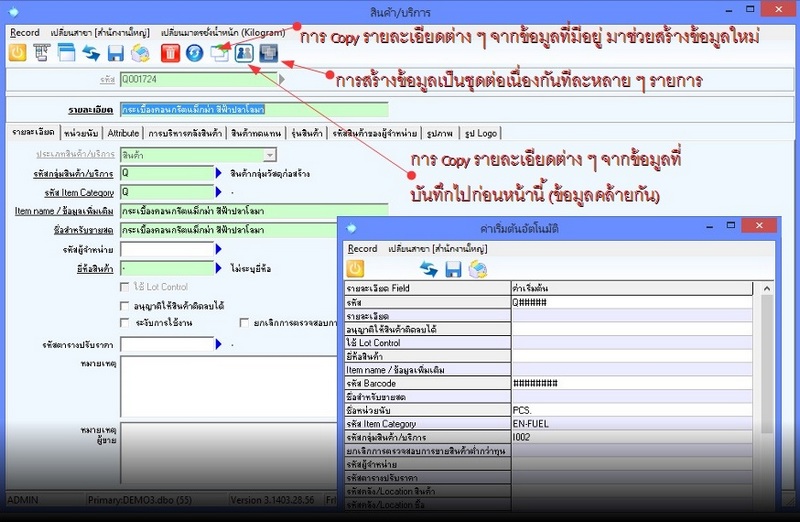Toggle the ระงับการใช้งาน checkbox

[124, 323]
